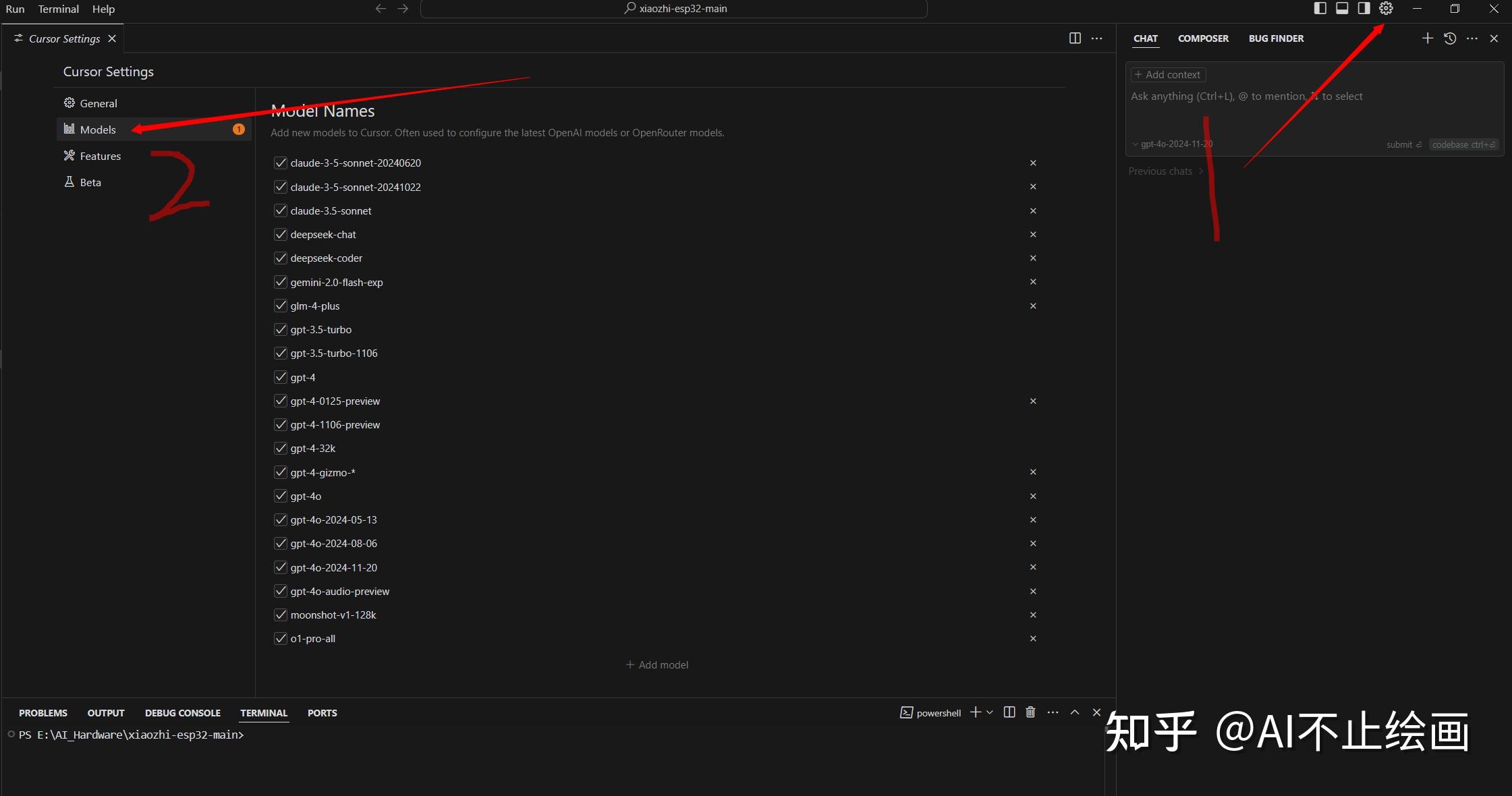This screenshot has height=796, width=1512.
Task: Show chat history clock icon
Action: [x=1450, y=38]
